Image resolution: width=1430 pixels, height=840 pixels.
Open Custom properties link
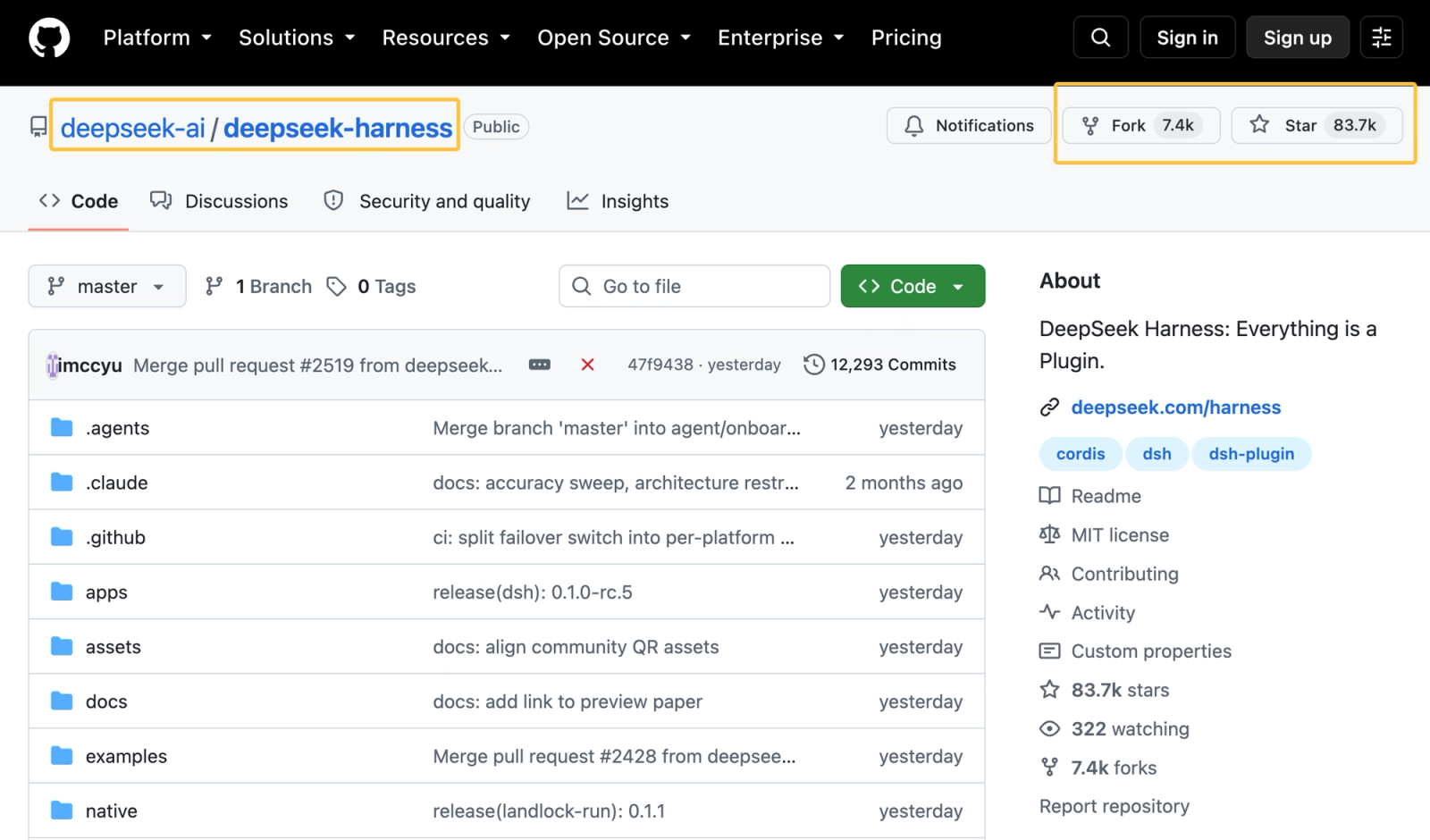[x=1135, y=651]
